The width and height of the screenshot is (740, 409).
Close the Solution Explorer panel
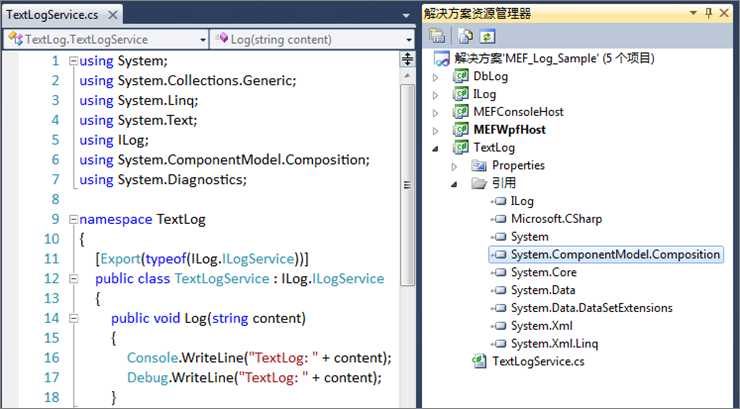pos(724,13)
